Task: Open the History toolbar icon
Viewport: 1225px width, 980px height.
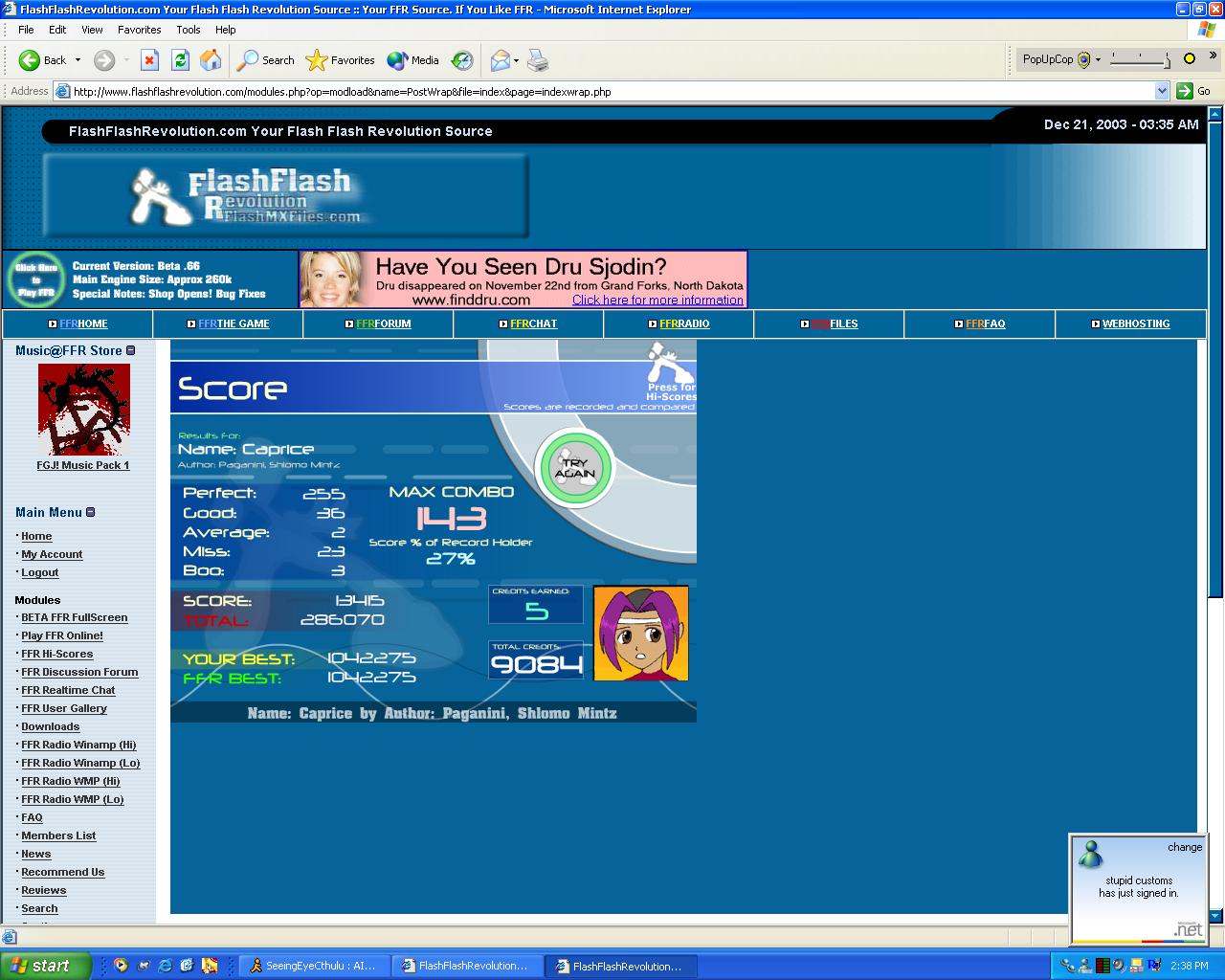Action: coord(462,60)
